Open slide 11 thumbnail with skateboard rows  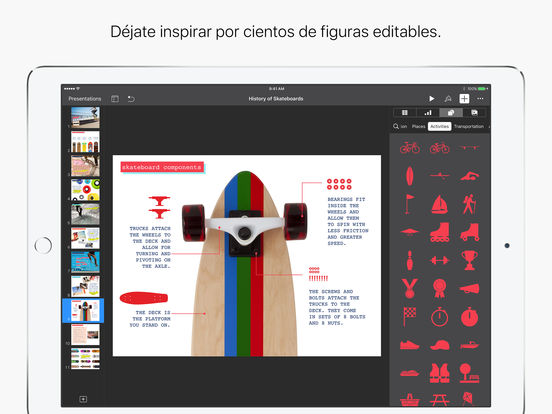tap(85, 359)
